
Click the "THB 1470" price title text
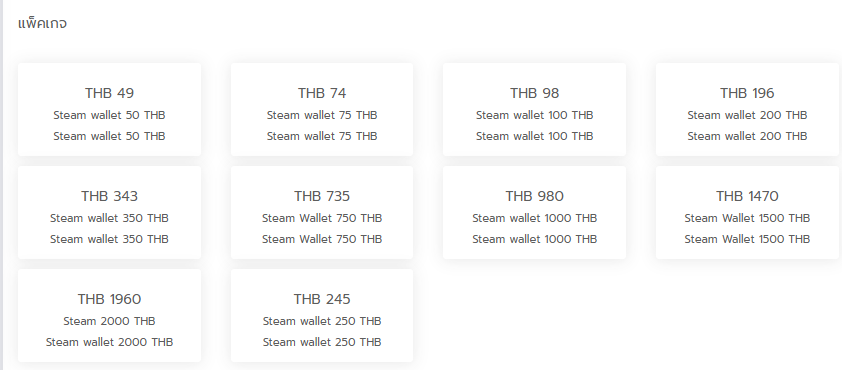[747, 197]
